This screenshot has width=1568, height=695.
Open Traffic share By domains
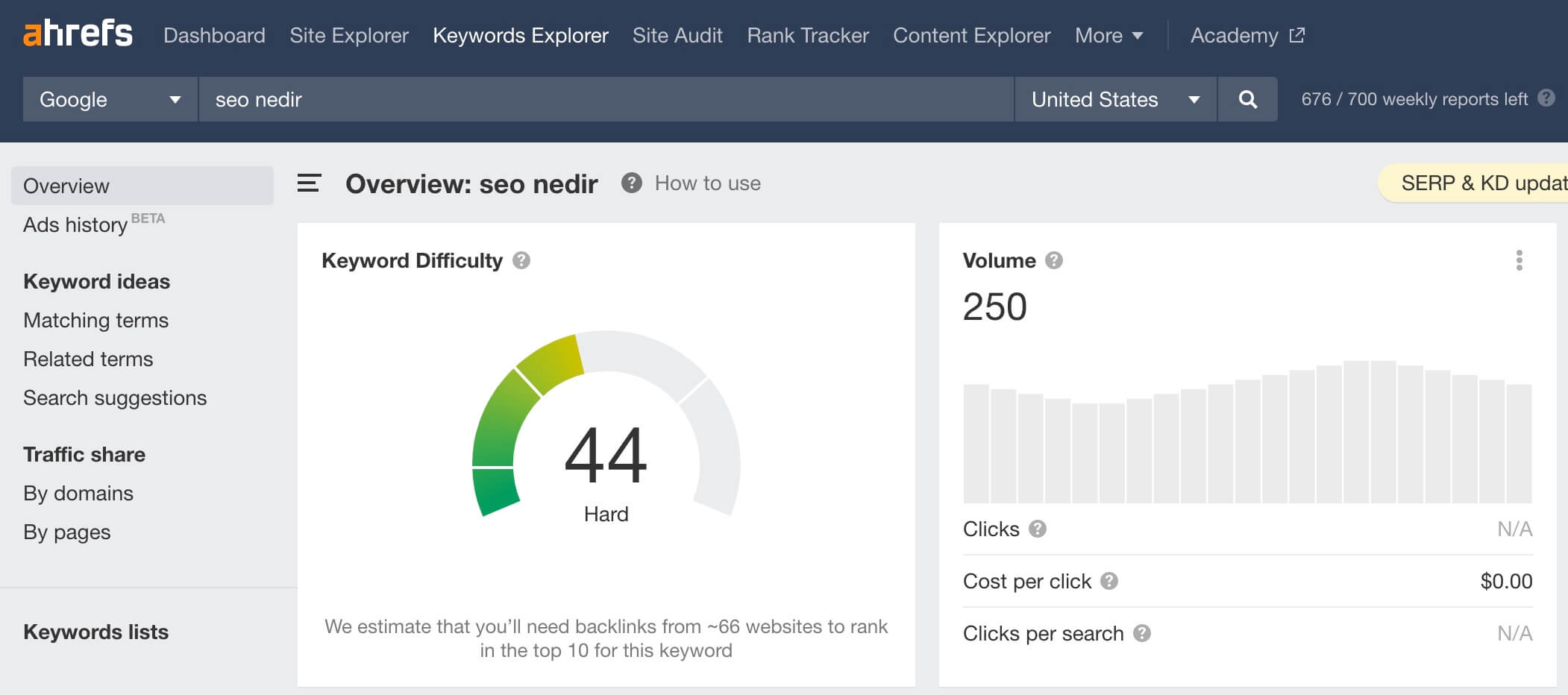[78, 493]
